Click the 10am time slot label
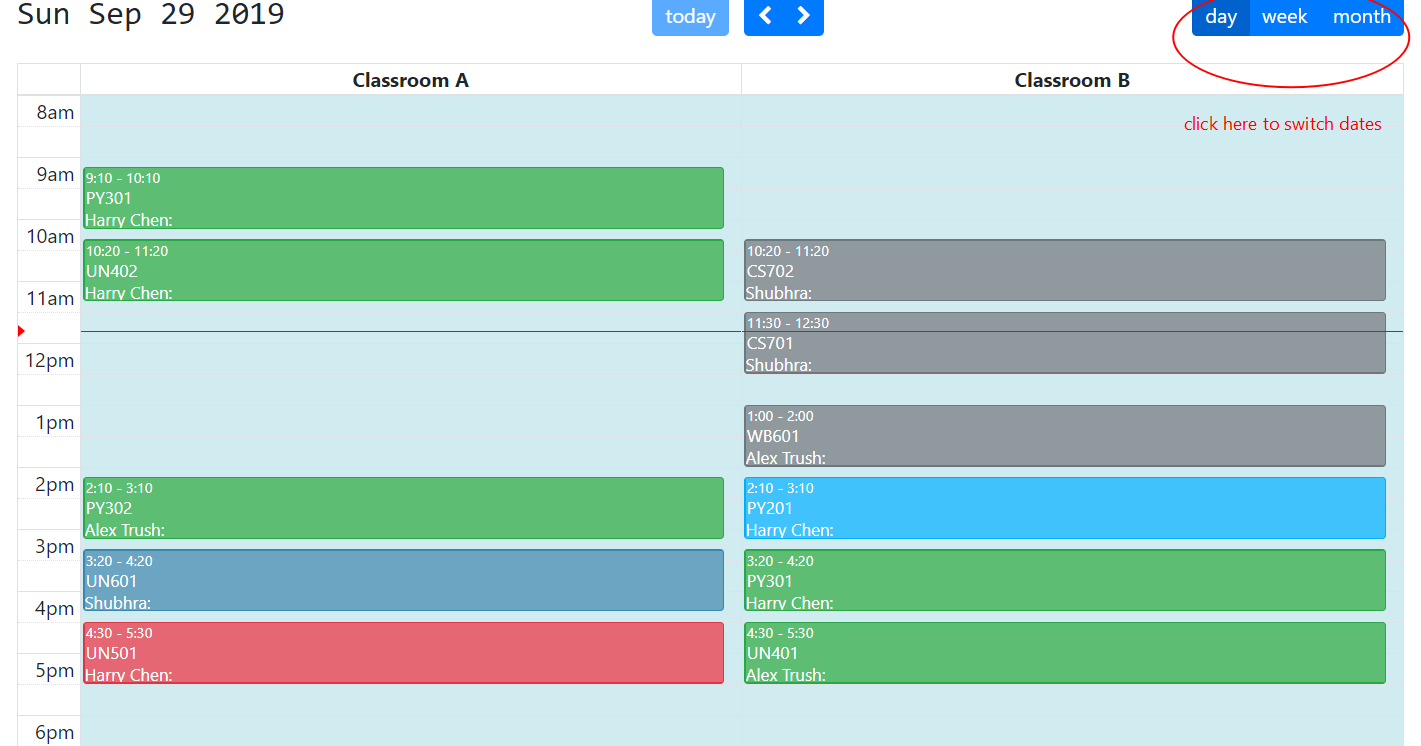 click(50, 236)
